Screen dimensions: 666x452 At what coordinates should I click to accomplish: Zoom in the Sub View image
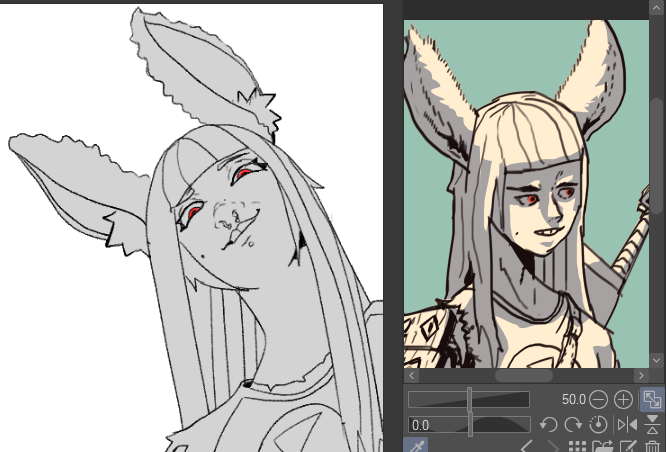pyautogui.click(x=624, y=399)
